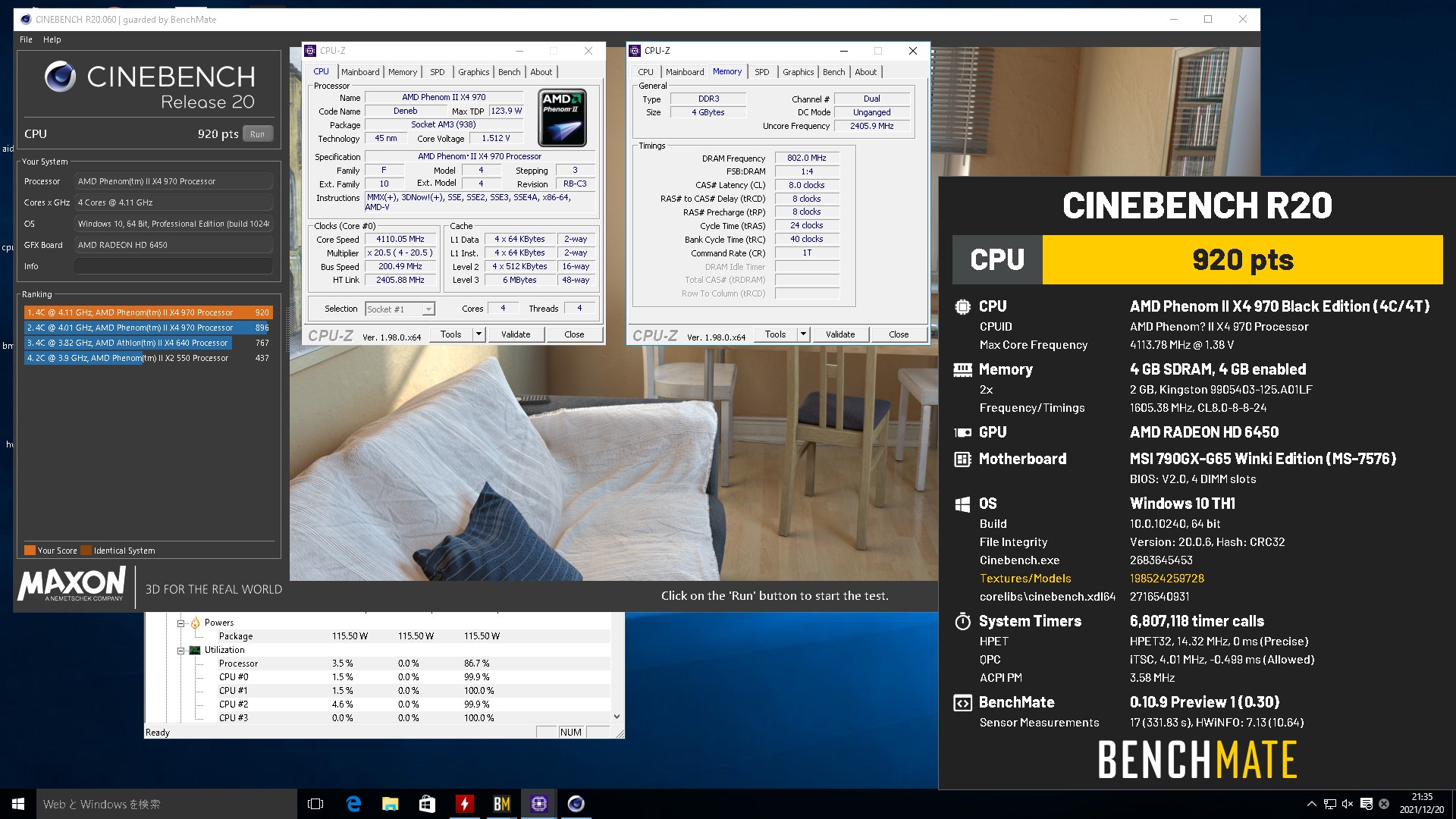Click the AMD Phenom II processor logo
Viewport: 1456px width, 819px height.
(x=562, y=118)
